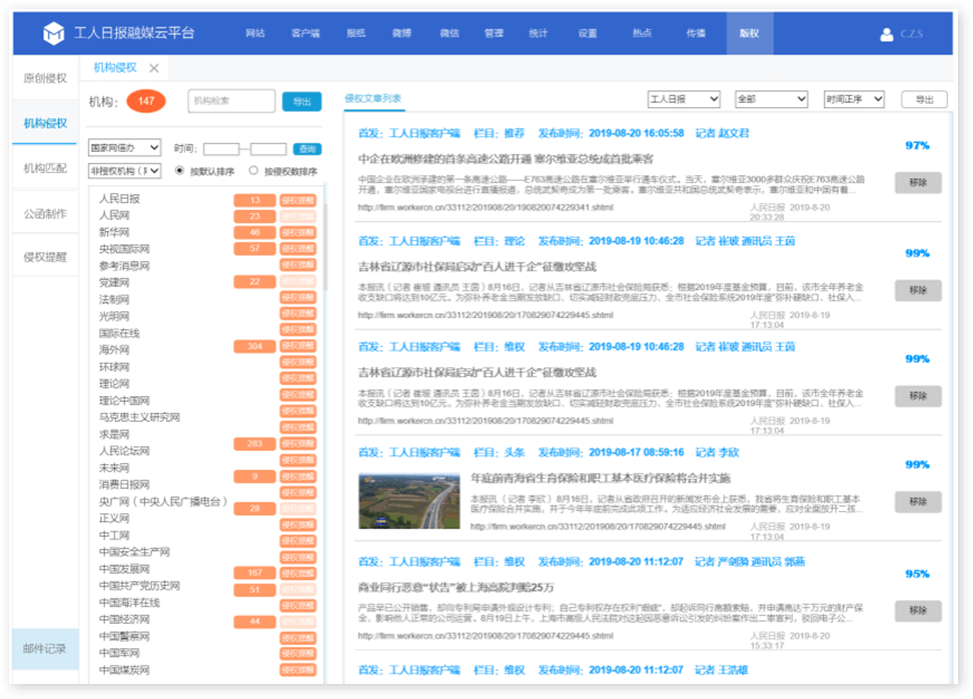Open the 网站 menu
Viewport: 973px width, 699px height.
tap(255, 34)
